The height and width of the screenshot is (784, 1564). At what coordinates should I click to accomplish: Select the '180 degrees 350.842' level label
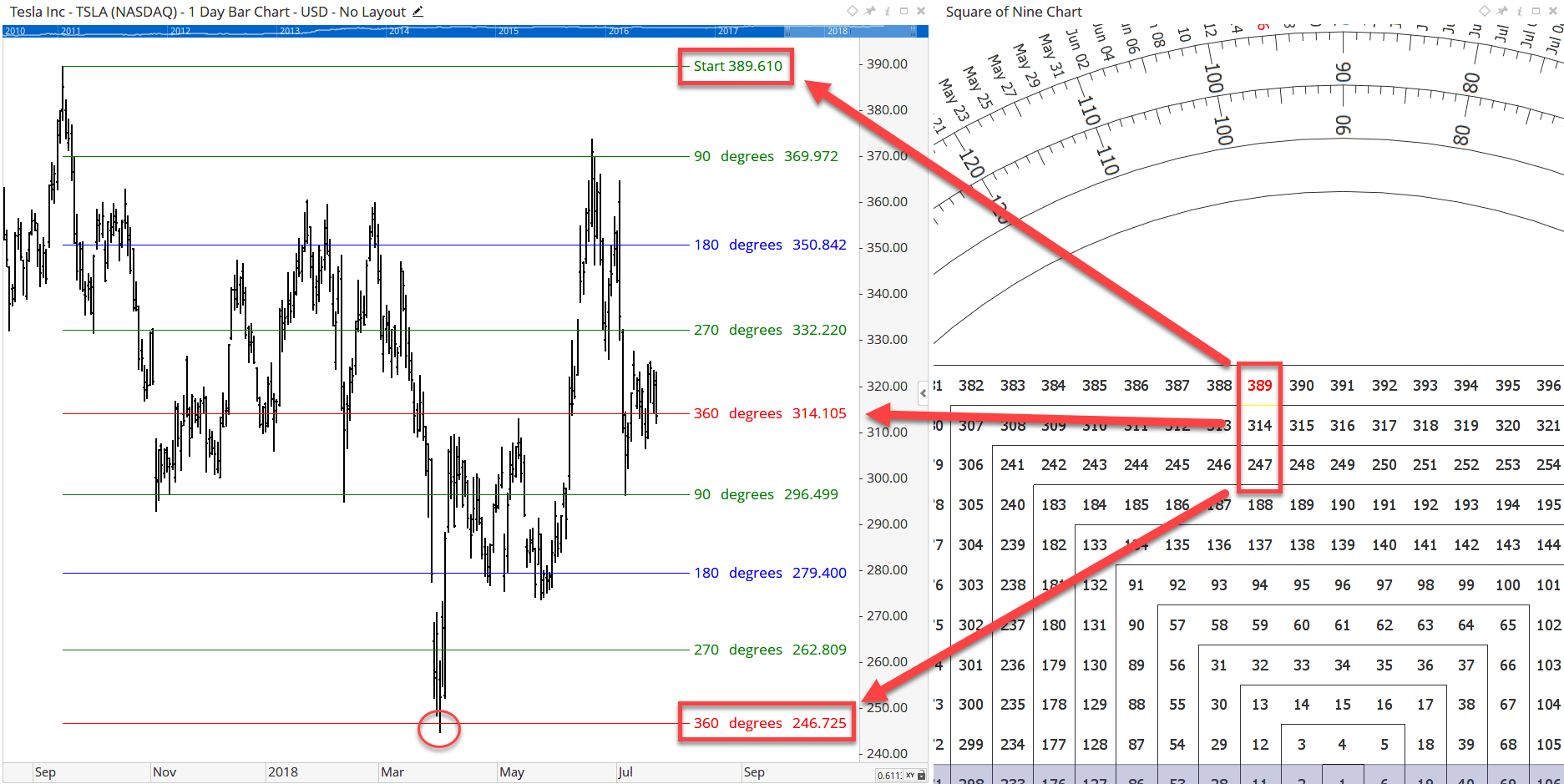tap(770, 245)
